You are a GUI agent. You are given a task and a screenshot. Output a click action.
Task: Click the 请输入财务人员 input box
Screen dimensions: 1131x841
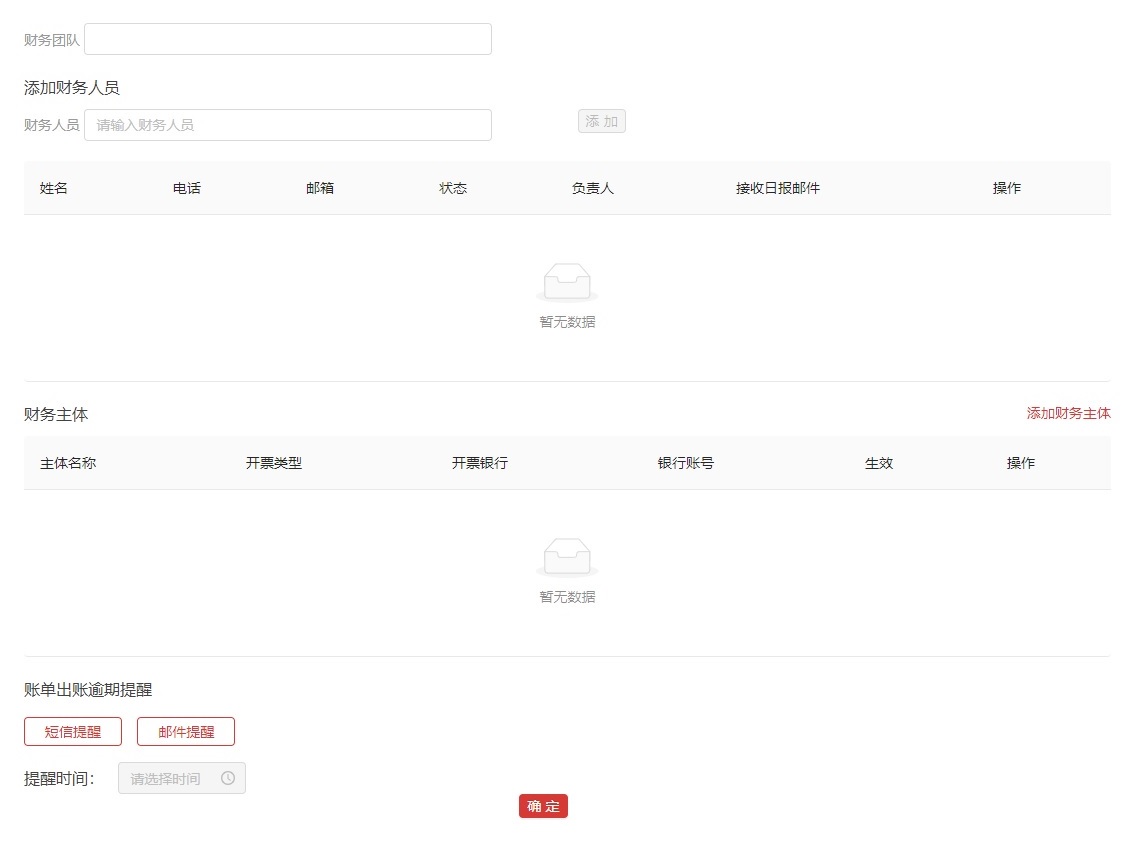(x=288, y=125)
